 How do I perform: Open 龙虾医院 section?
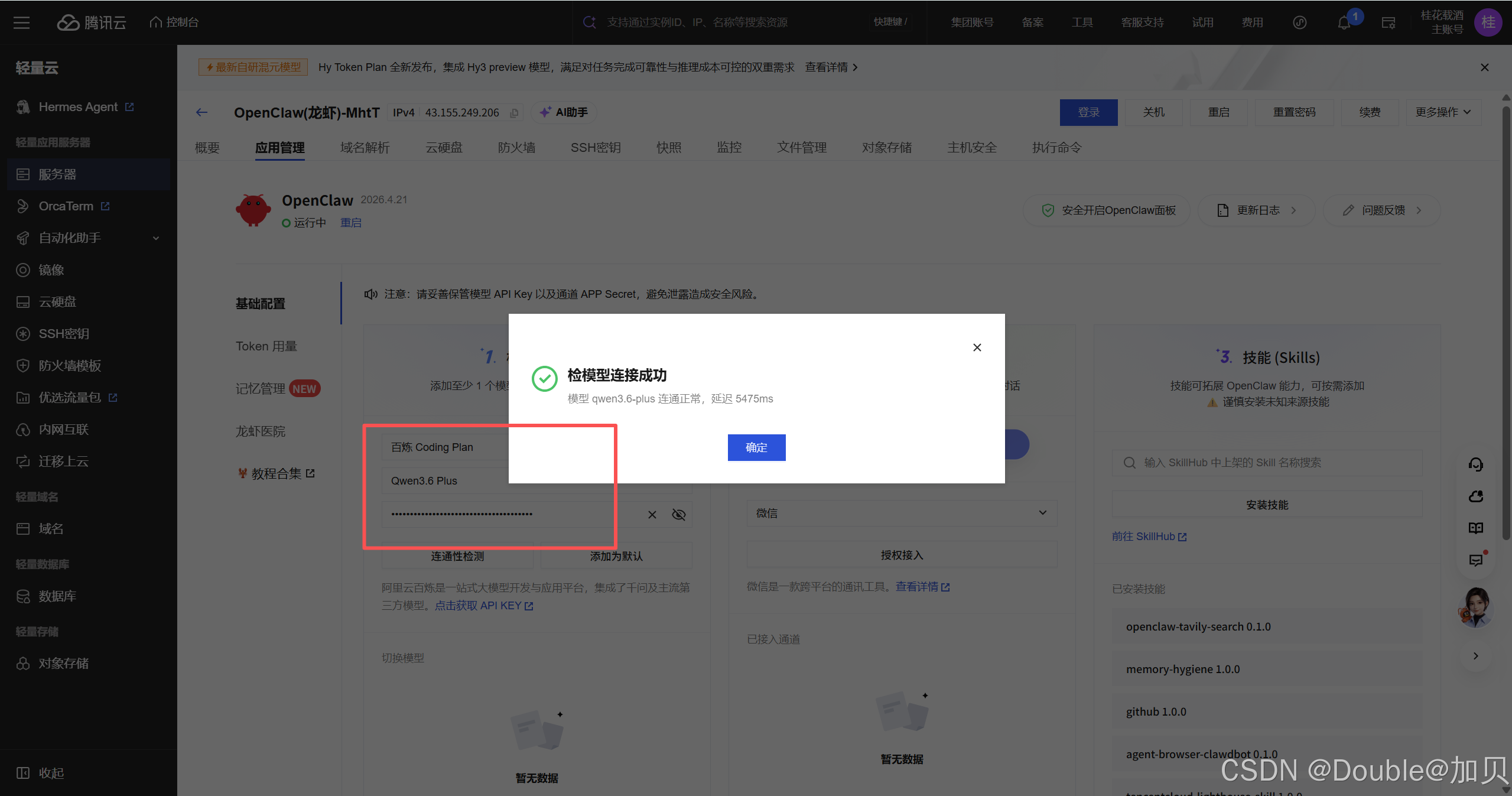pyautogui.click(x=261, y=431)
